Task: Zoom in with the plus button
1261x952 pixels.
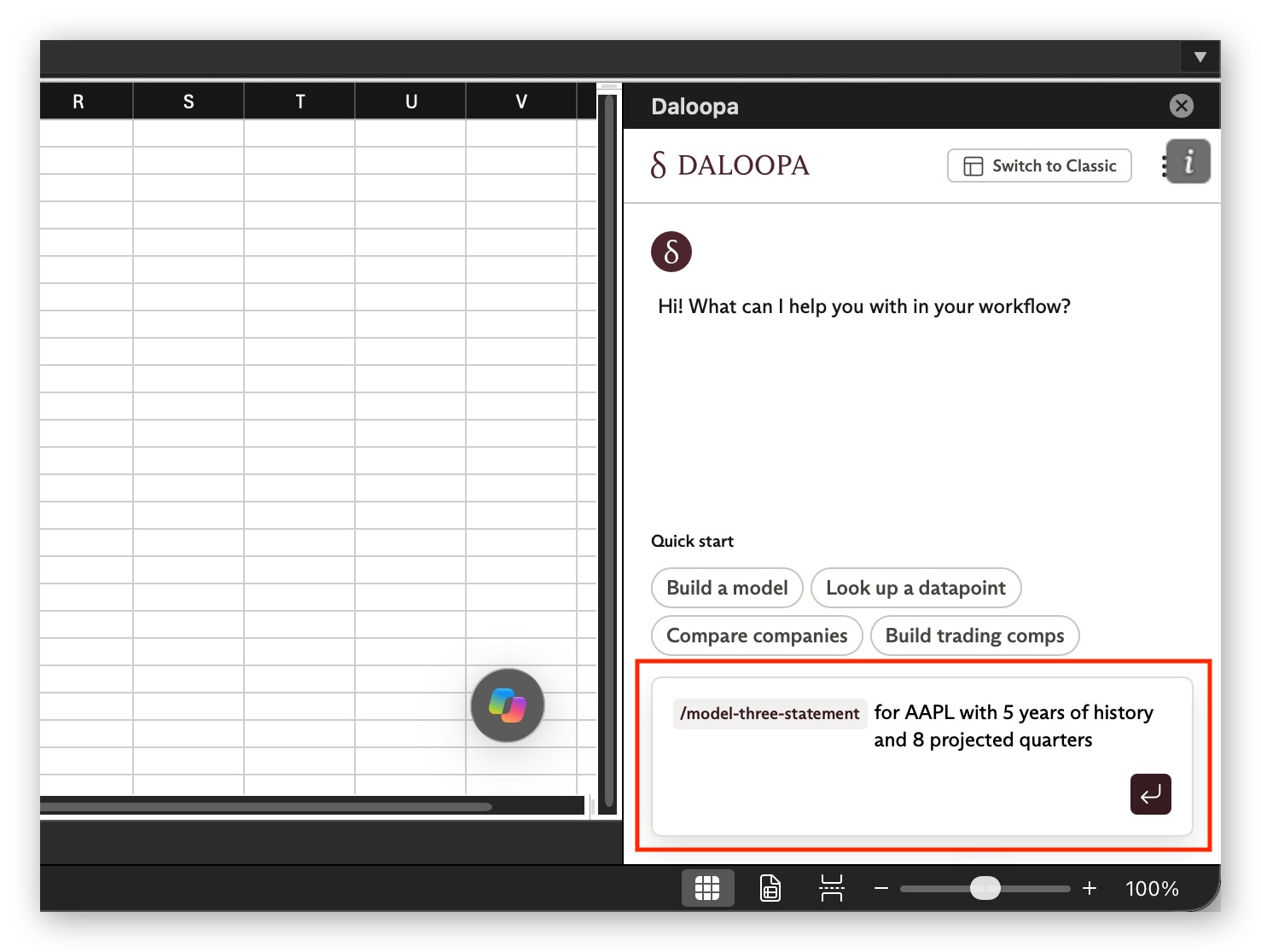Action: pos(1090,889)
